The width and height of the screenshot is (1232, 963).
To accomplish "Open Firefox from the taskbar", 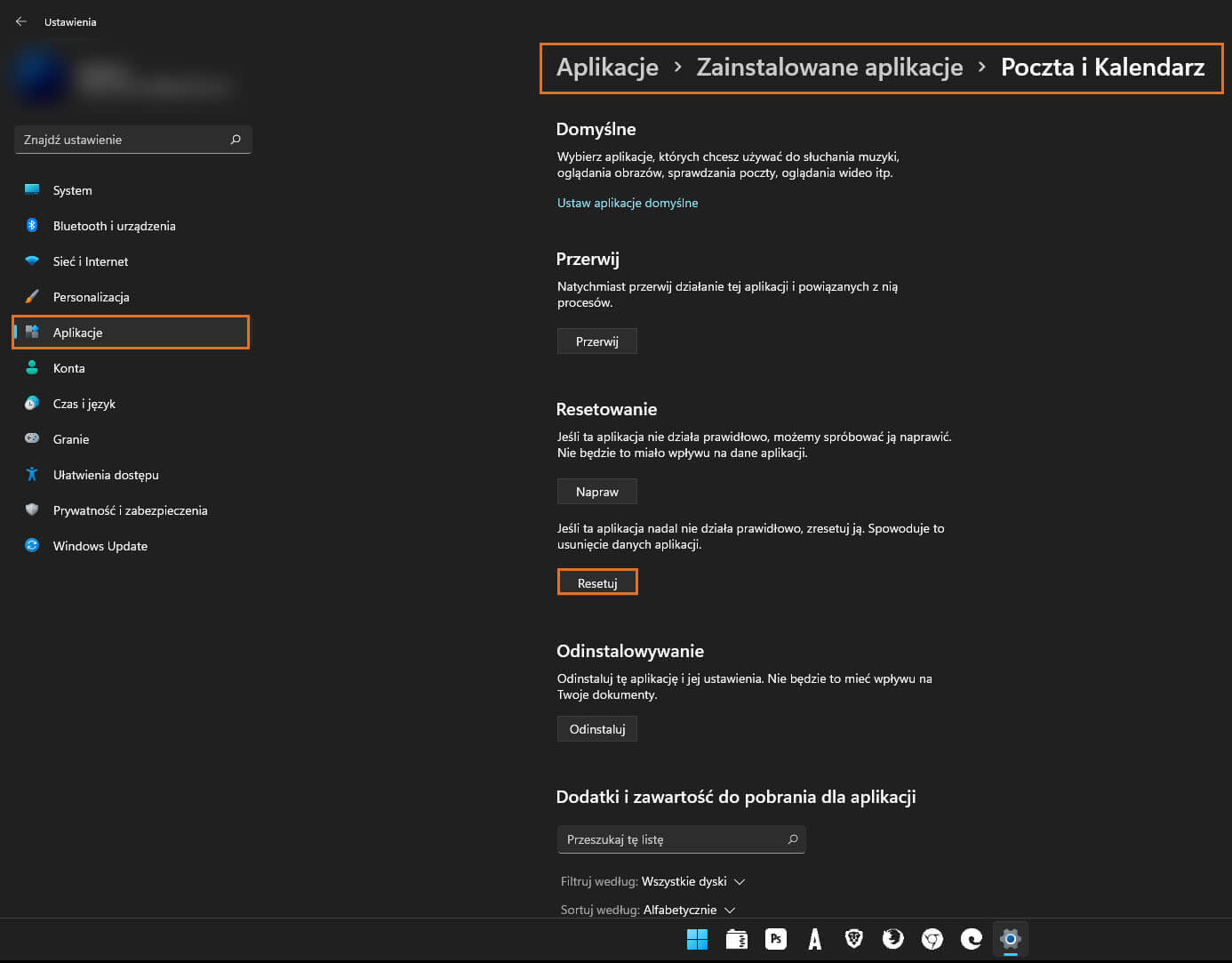I will pos(893,939).
